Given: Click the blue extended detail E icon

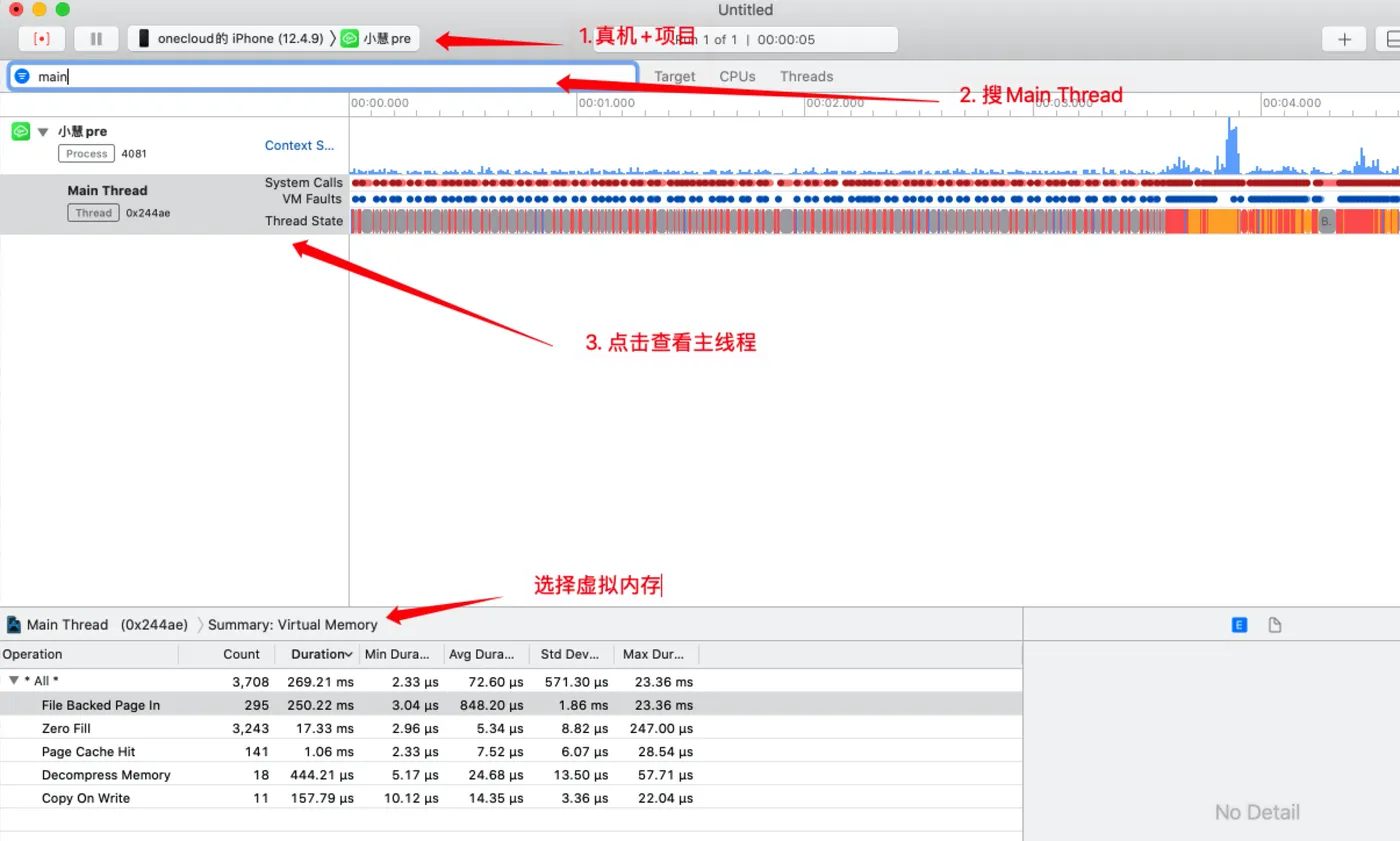Looking at the screenshot, I should (x=1239, y=625).
